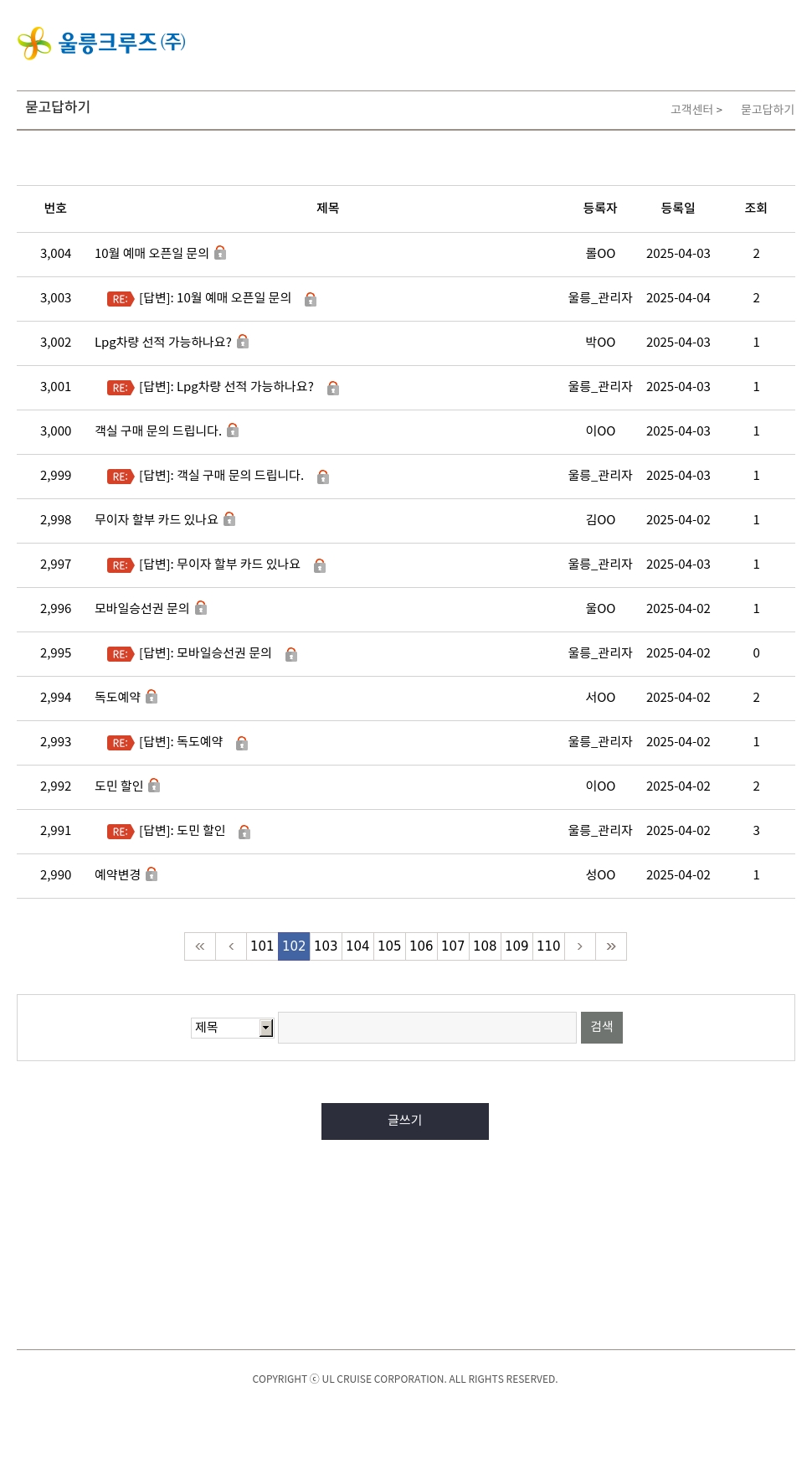Image resolution: width=812 pixels, height=1459 pixels.
Task: Go to page 105
Action: [x=389, y=946]
